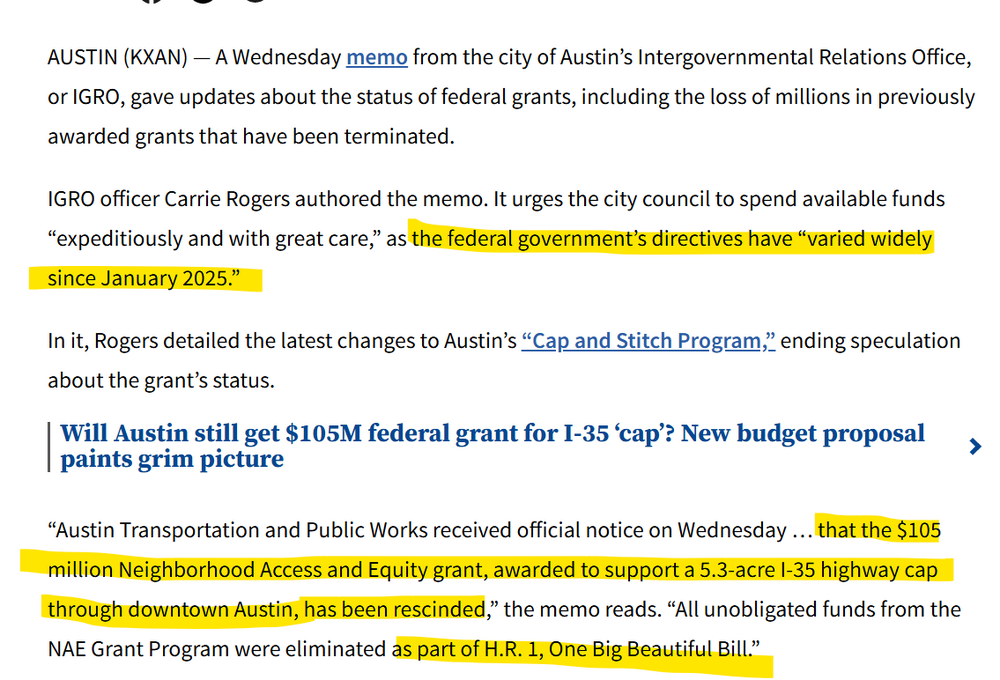The height and width of the screenshot is (680, 1000).
Task: Click highlighted "has been rescinded" text
Action: [x=394, y=609]
